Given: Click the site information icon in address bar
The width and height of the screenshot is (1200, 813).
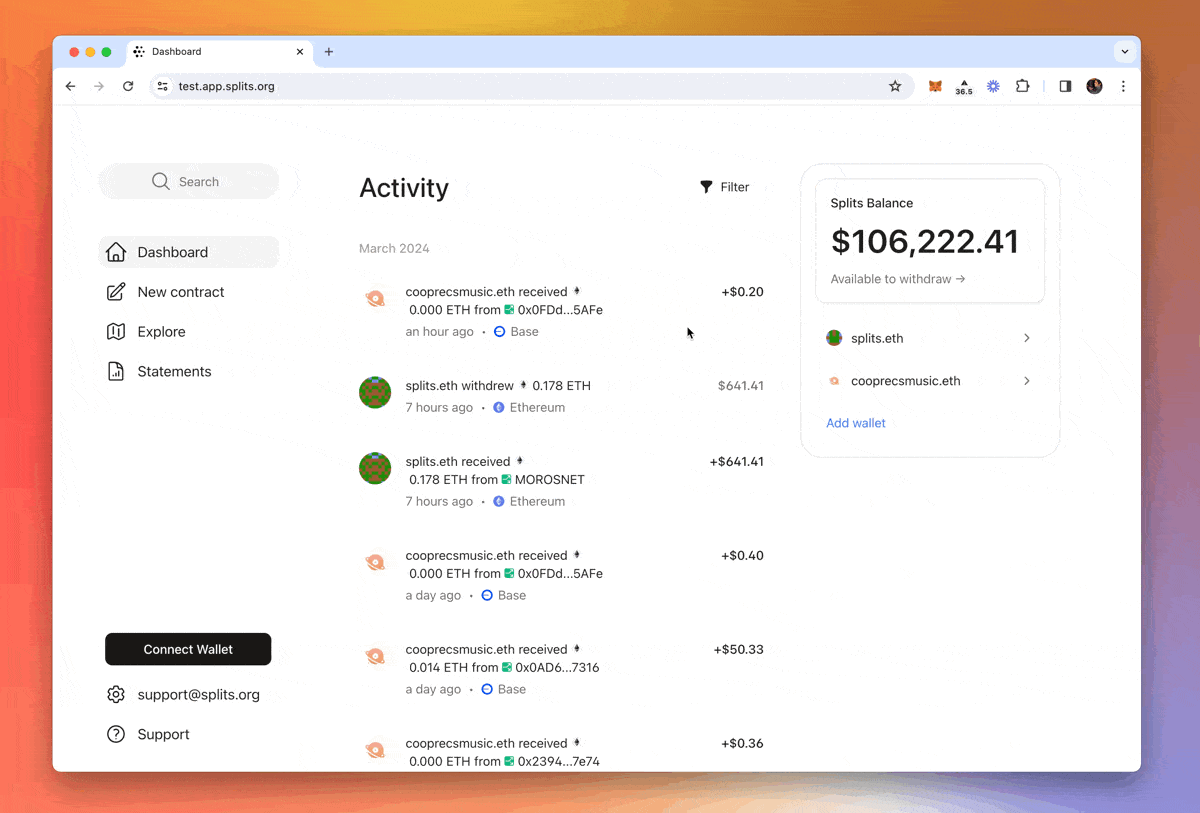Looking at the screenshot, I should (163, 86).
